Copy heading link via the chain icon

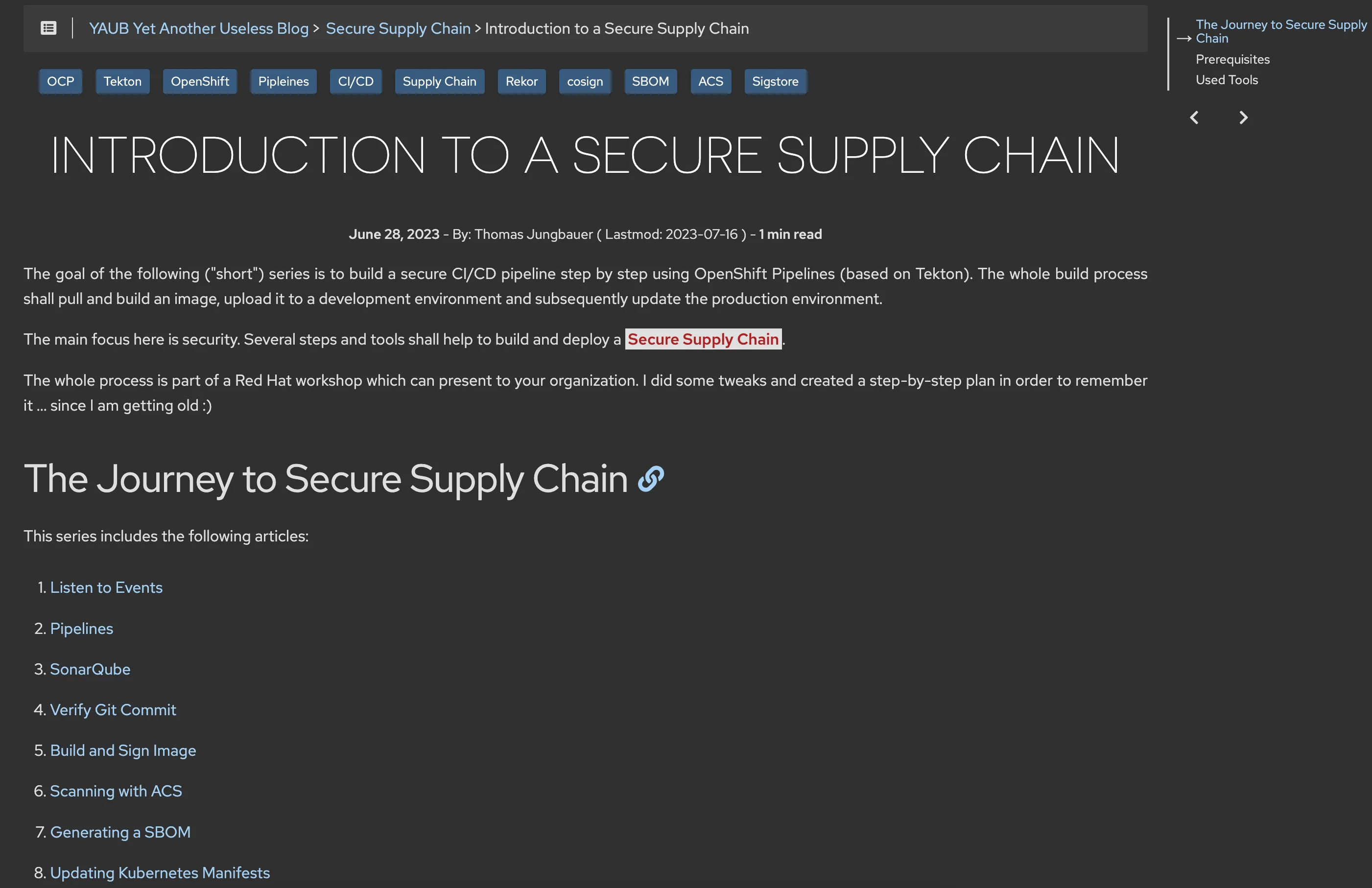tap(651, 479)
